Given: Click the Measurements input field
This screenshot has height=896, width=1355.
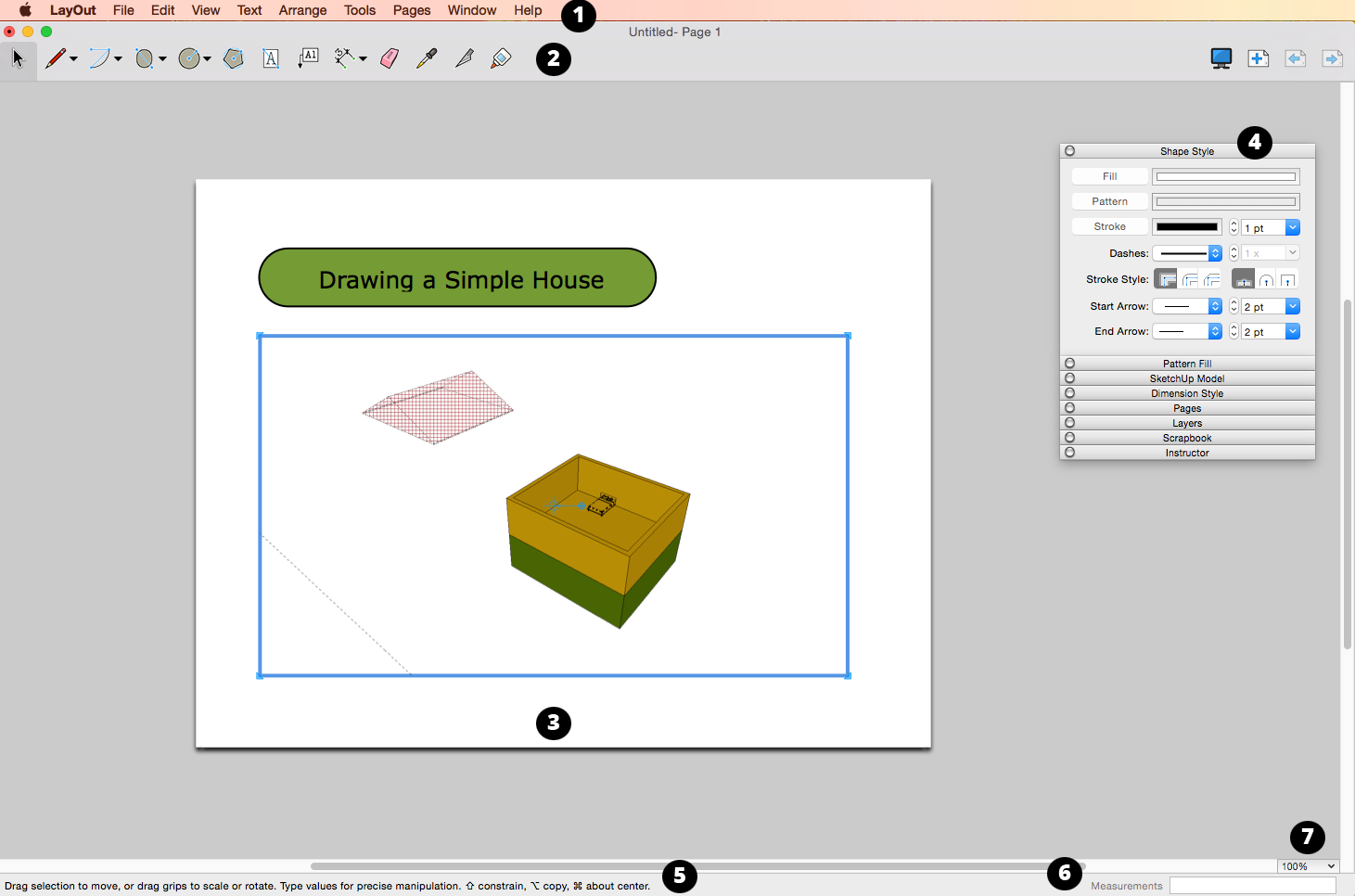Looking at the screenshot, I should coord(1252,886).
